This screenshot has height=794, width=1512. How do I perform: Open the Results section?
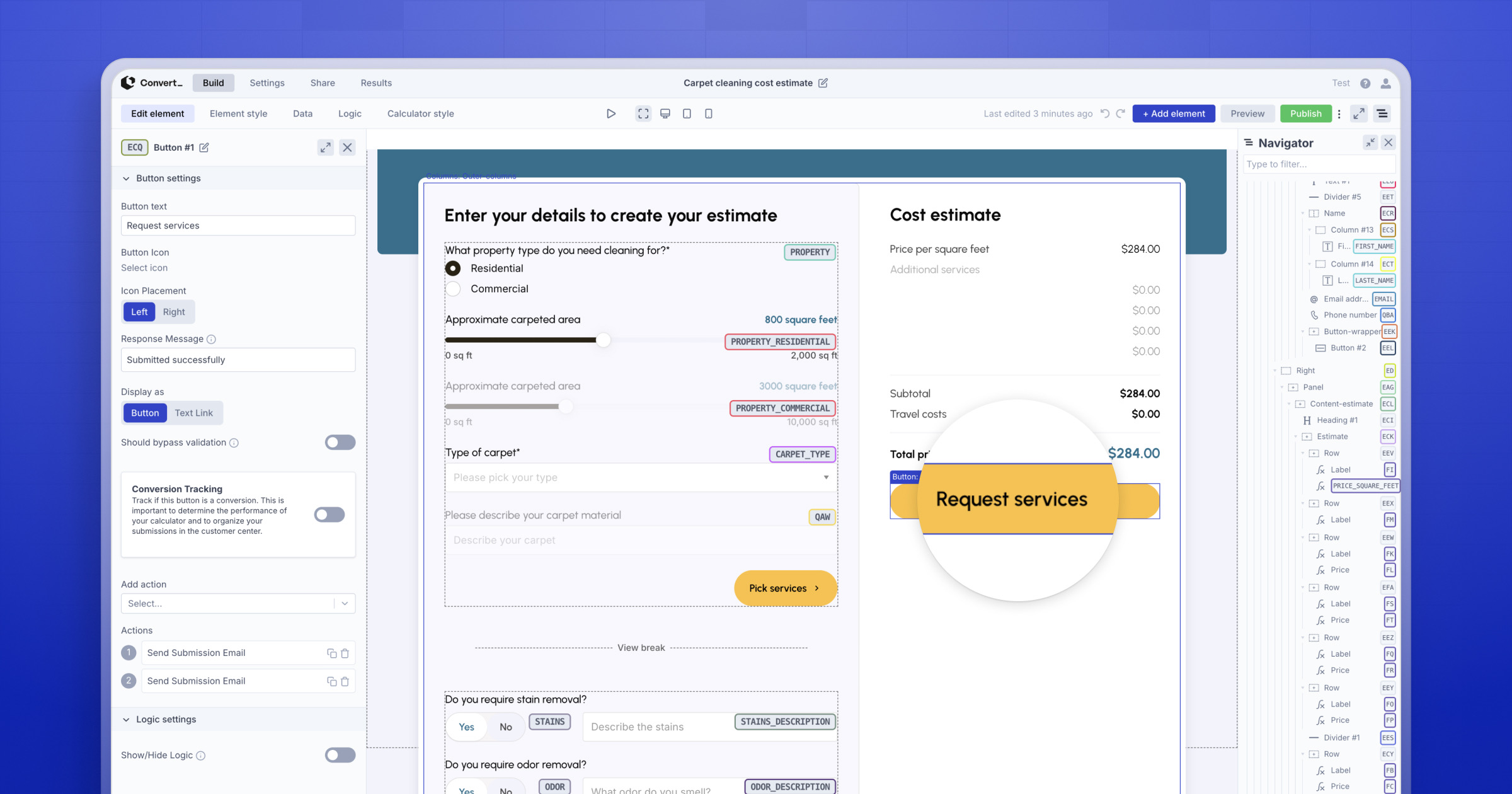[x=375, y=83]
